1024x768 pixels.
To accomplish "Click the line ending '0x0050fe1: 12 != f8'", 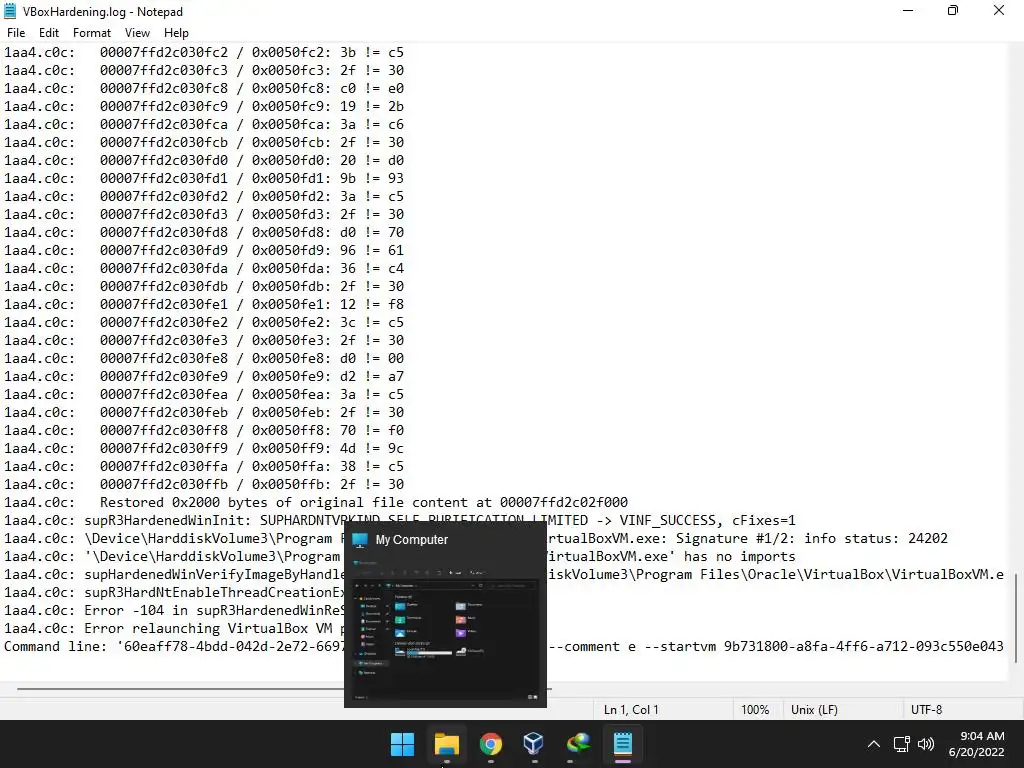I will tap(204, 304).
